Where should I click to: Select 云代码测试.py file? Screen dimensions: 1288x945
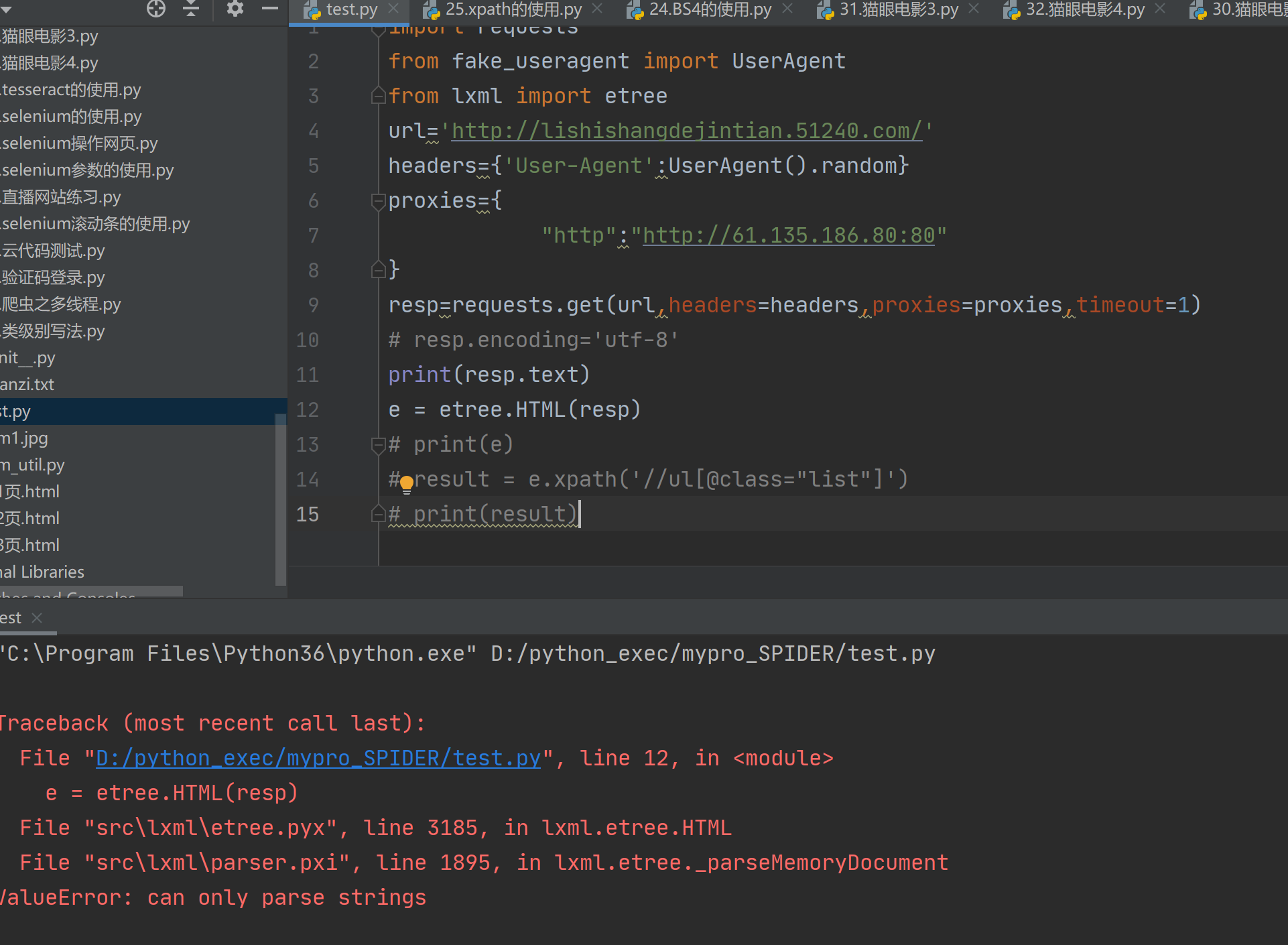point(52,251)
